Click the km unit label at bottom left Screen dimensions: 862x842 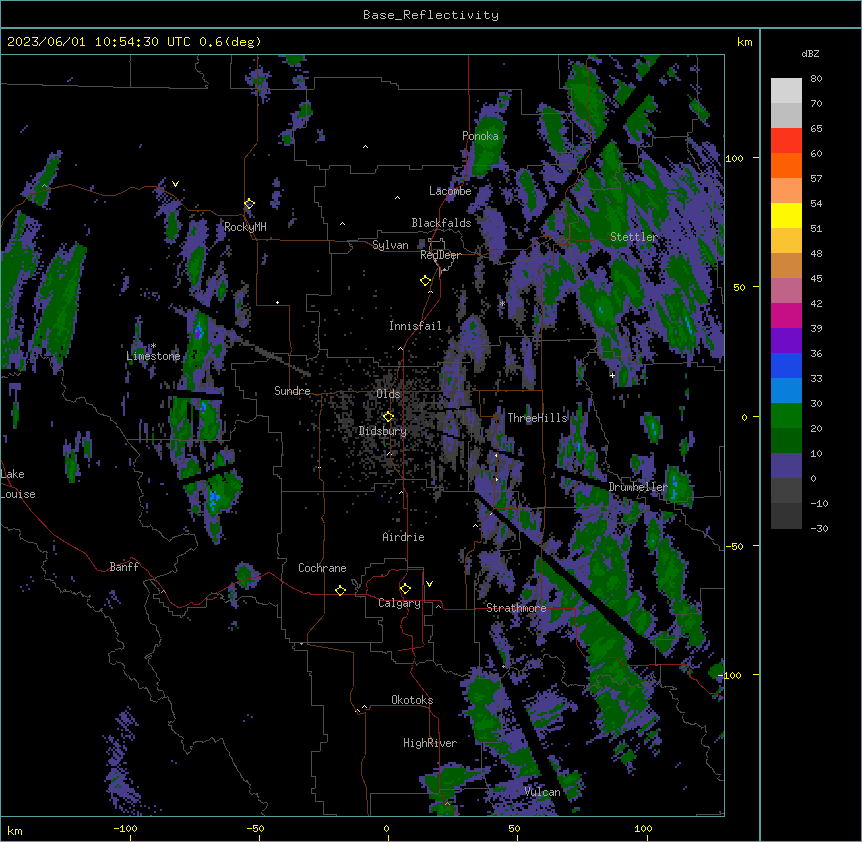tap(15, 831)
